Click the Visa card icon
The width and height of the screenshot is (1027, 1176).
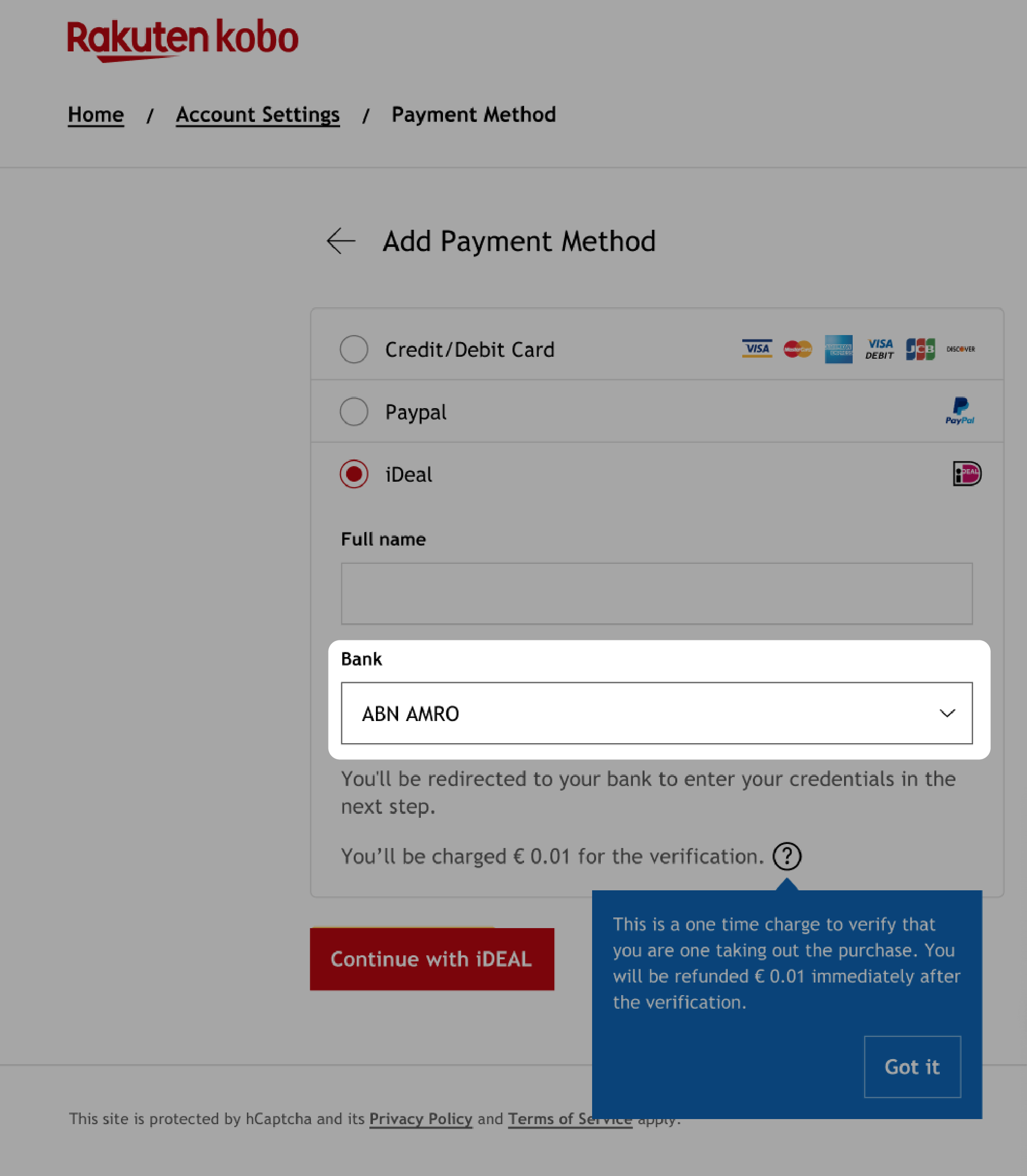[757, 348]
